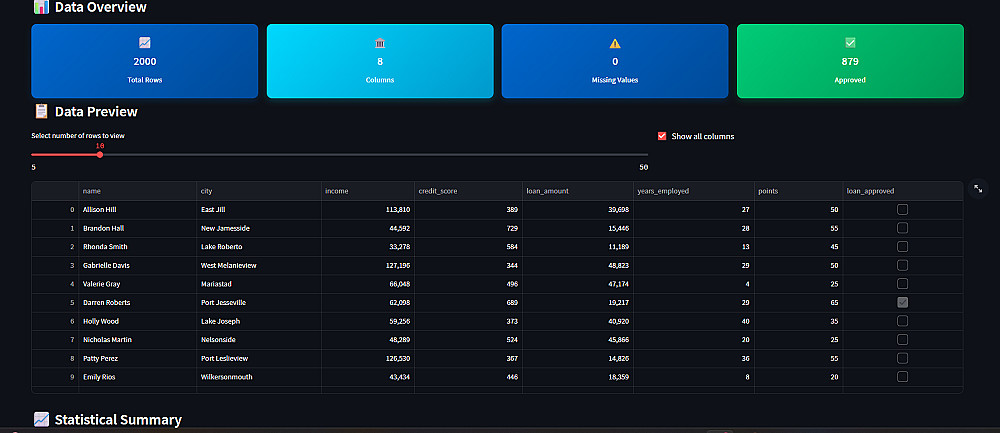Select the loan_amount column header
The width and height of the screenshot is (1000, 433).
(578, 191)
